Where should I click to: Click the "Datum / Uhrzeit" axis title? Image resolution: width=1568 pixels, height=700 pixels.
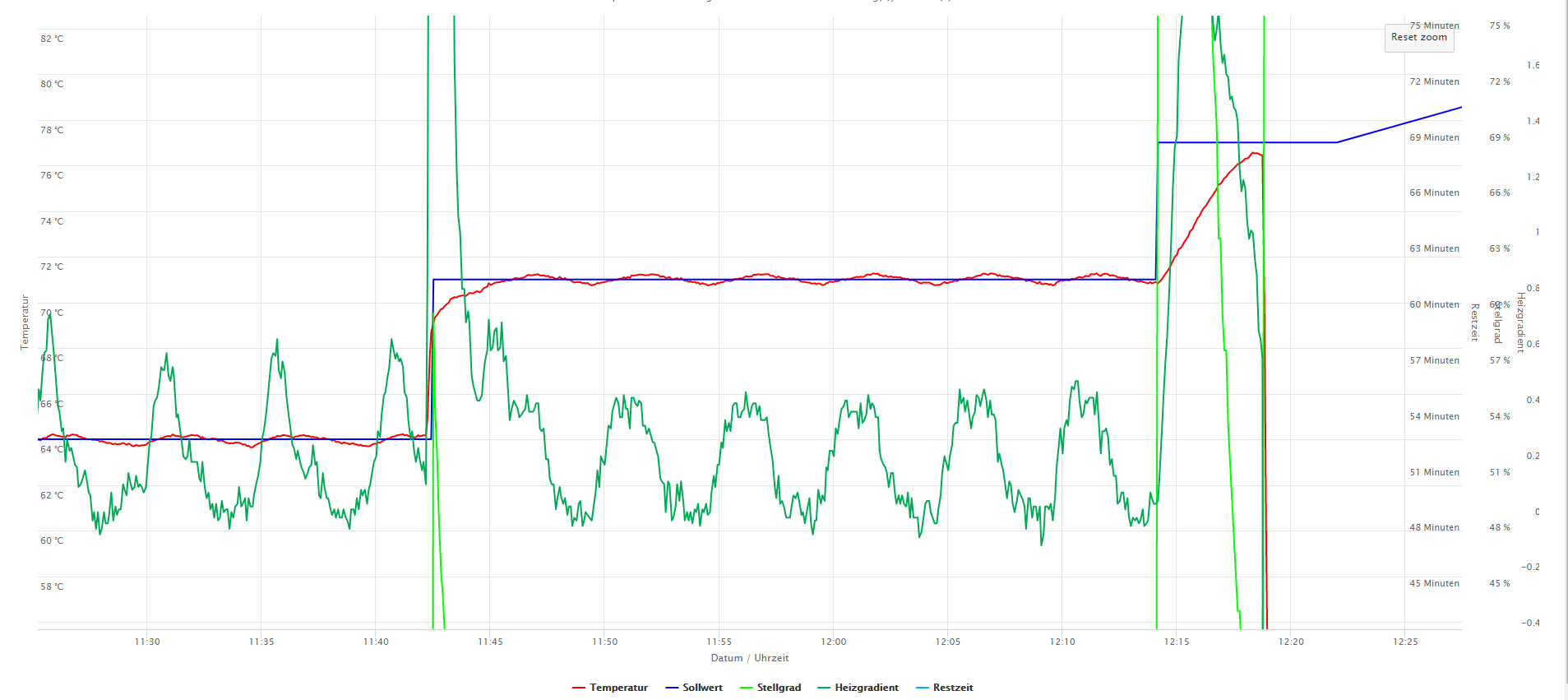click(x=749, y=658)
